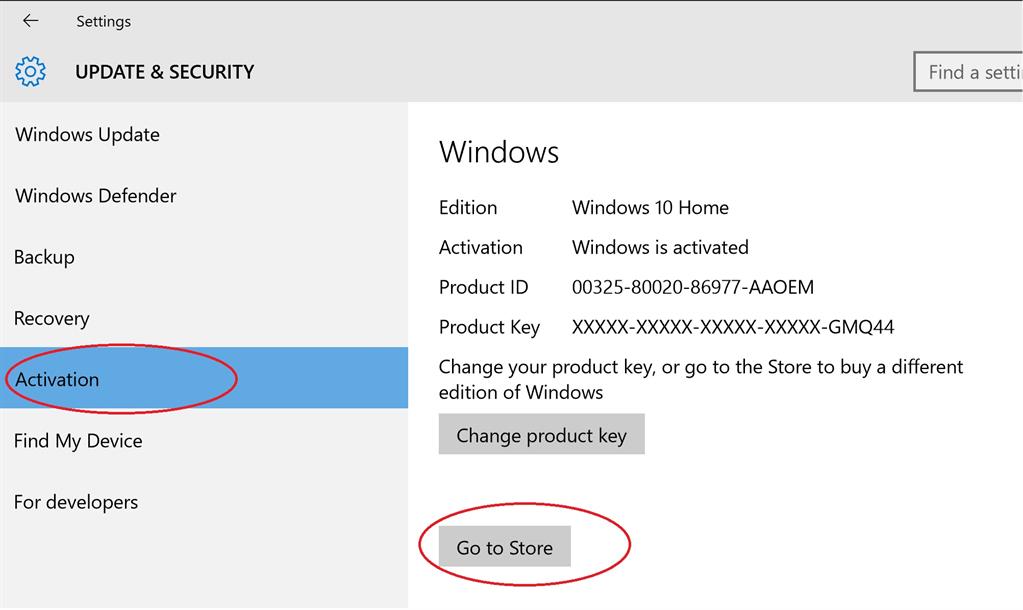Screen dimensions: 1023x610
Task: Click the 'Settings' window title text
Action: pyautogui.click(x=103, y=21)
